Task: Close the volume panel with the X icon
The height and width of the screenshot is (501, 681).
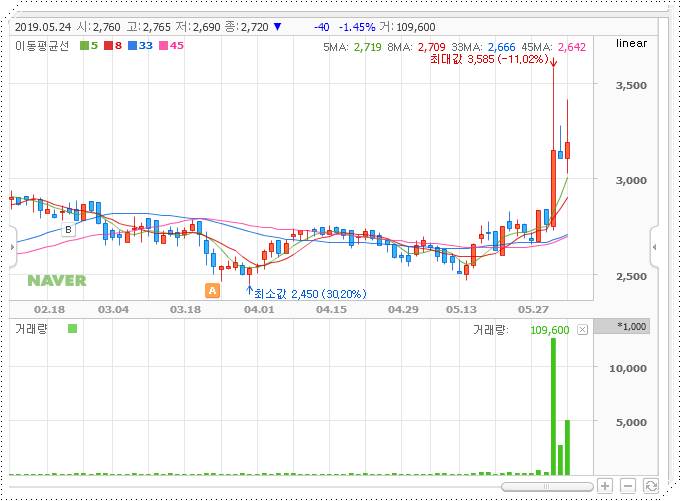Action: pos(582,330)
